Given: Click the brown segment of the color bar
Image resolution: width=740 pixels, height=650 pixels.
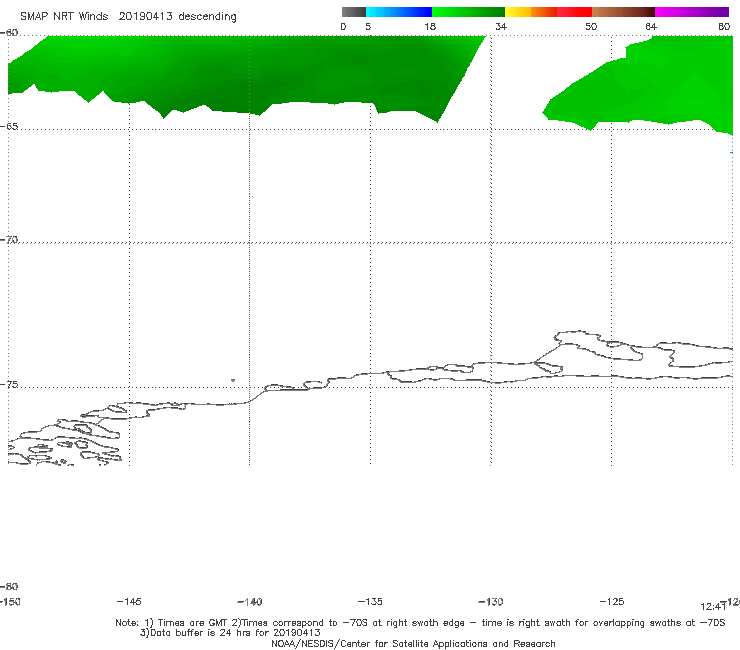Looking at the screenshot, I should click(623, 12).
